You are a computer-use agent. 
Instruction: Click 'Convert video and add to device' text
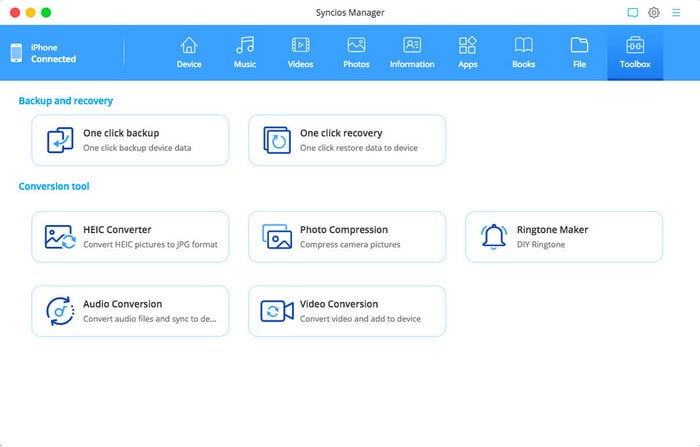360,319
